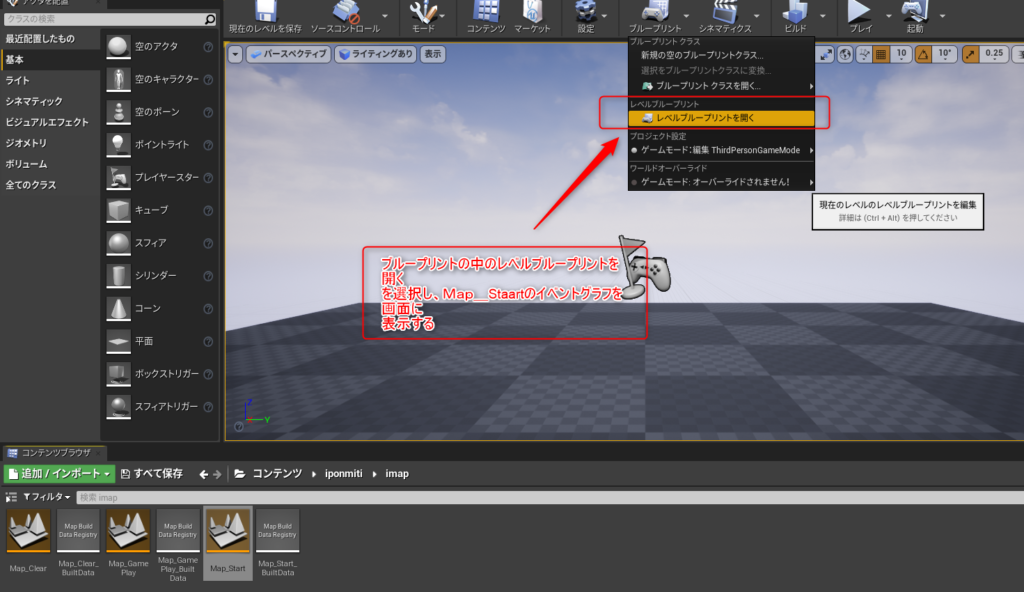Toggle rotation snapping in the viewport toolbar
The height and width of the screenshot is (592, 1024).
[923, 54]
